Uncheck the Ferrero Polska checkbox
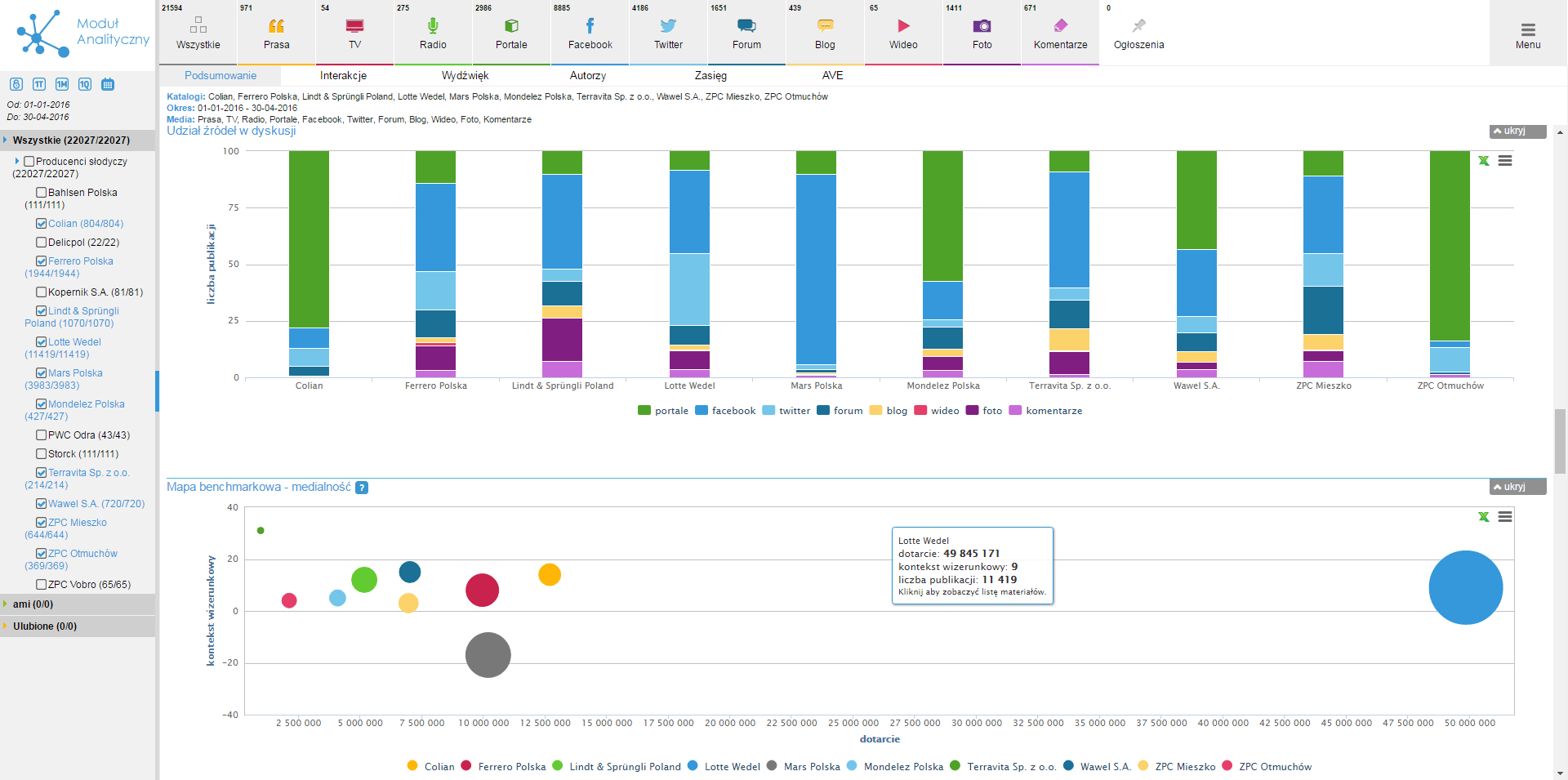 [x=41, y=261]
